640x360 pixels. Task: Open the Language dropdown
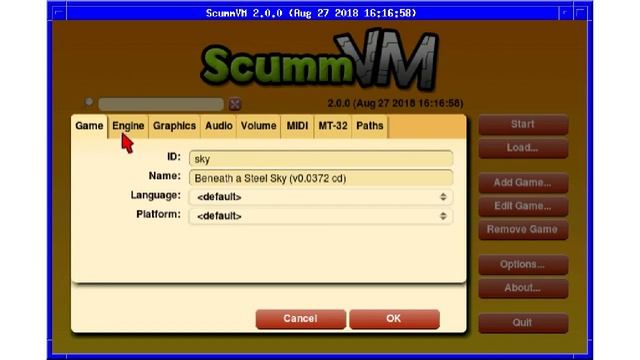pyautogui.click(x=321, y=197)
